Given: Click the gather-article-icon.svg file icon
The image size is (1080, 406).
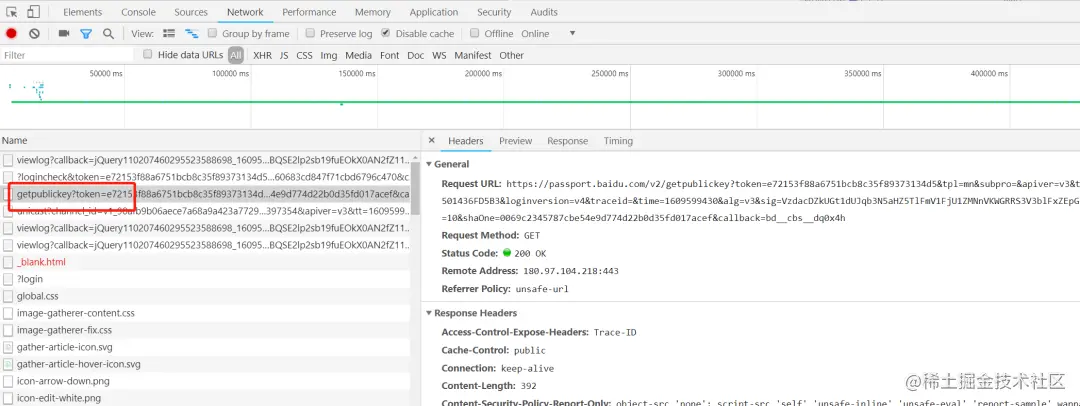Looking at the screenshot, I should [8, 347].
